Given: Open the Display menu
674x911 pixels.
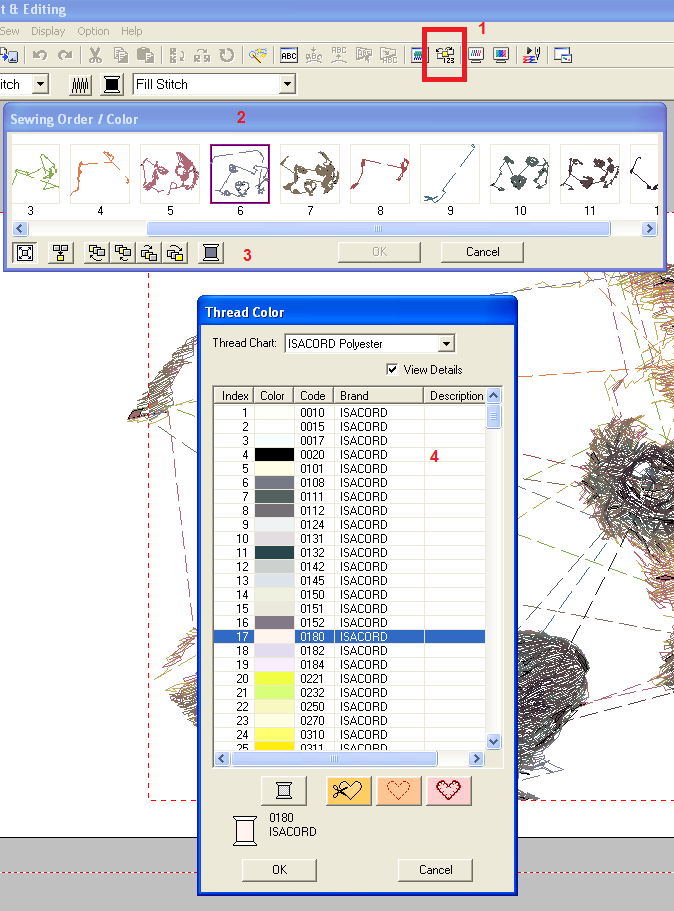Looking at the screenshot, I should [x=48, y=31].
